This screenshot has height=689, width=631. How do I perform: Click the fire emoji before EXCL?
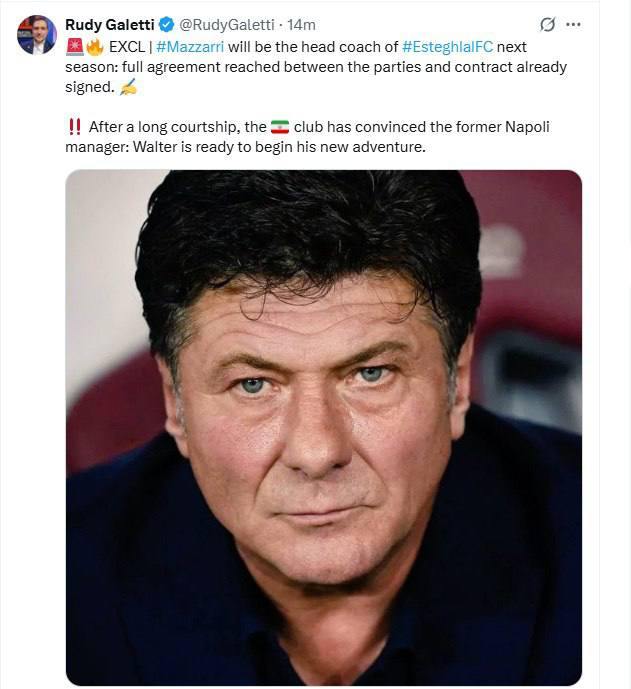point(95,47)
